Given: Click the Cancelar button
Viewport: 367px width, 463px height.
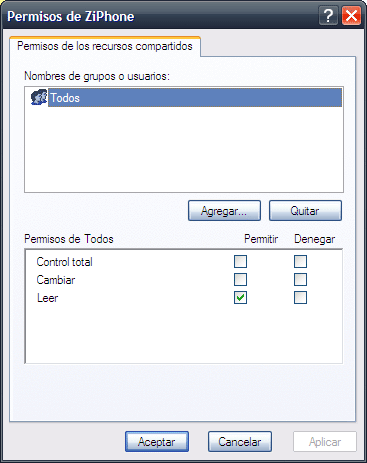Looking at the screenshot, I should click(x=240, y=442).
